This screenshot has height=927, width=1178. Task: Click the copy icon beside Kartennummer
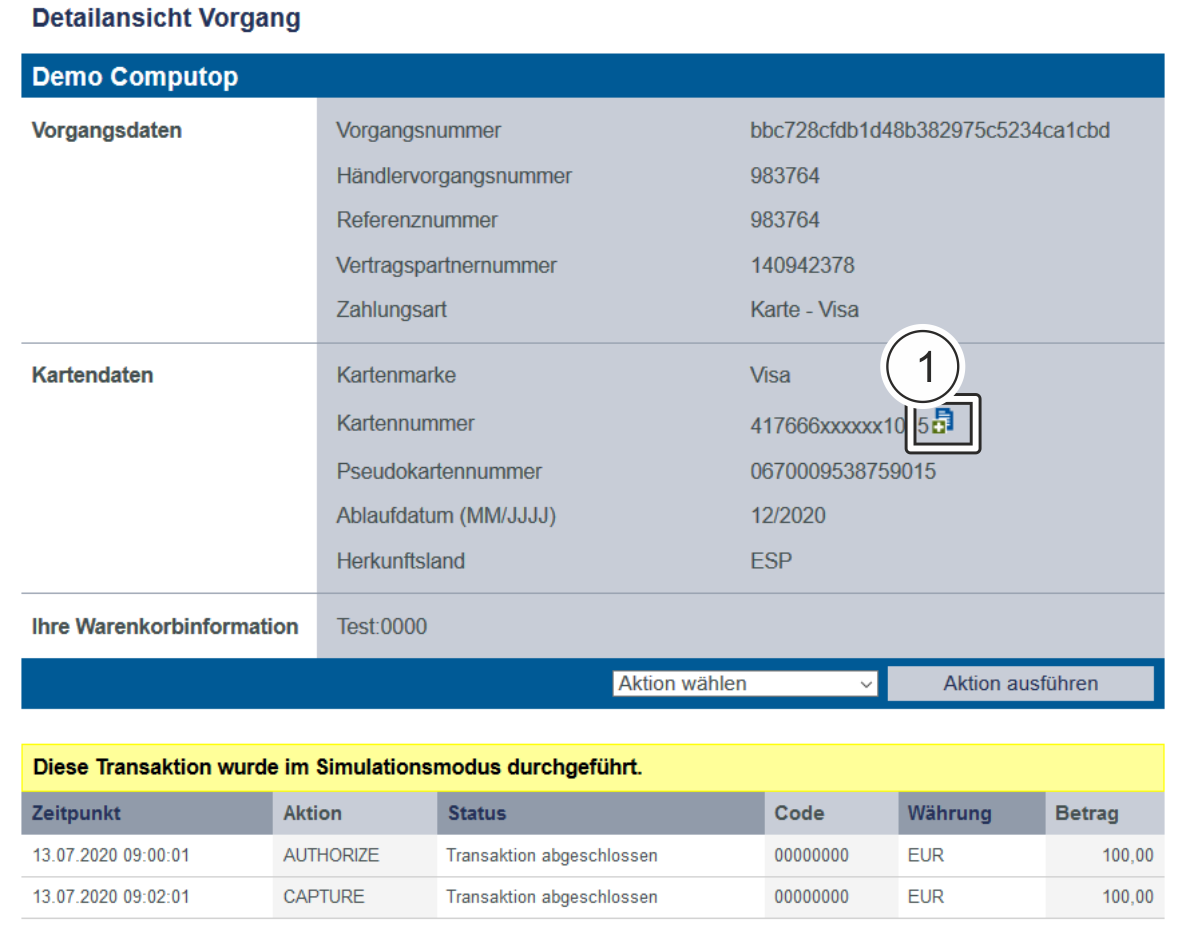coord(943,423)
